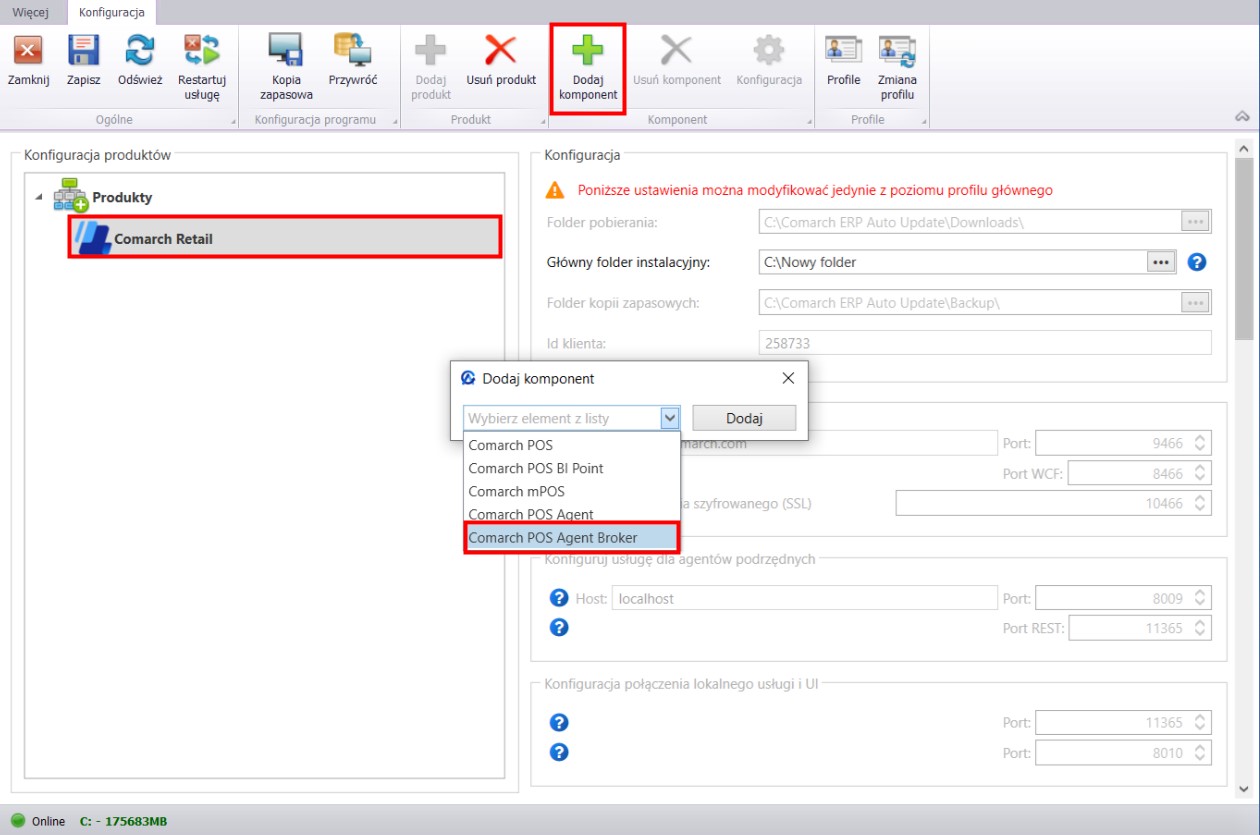Select Comarch Retail in product tree
The height and width of the screenshot is (835, 1260).
[285, 239]
